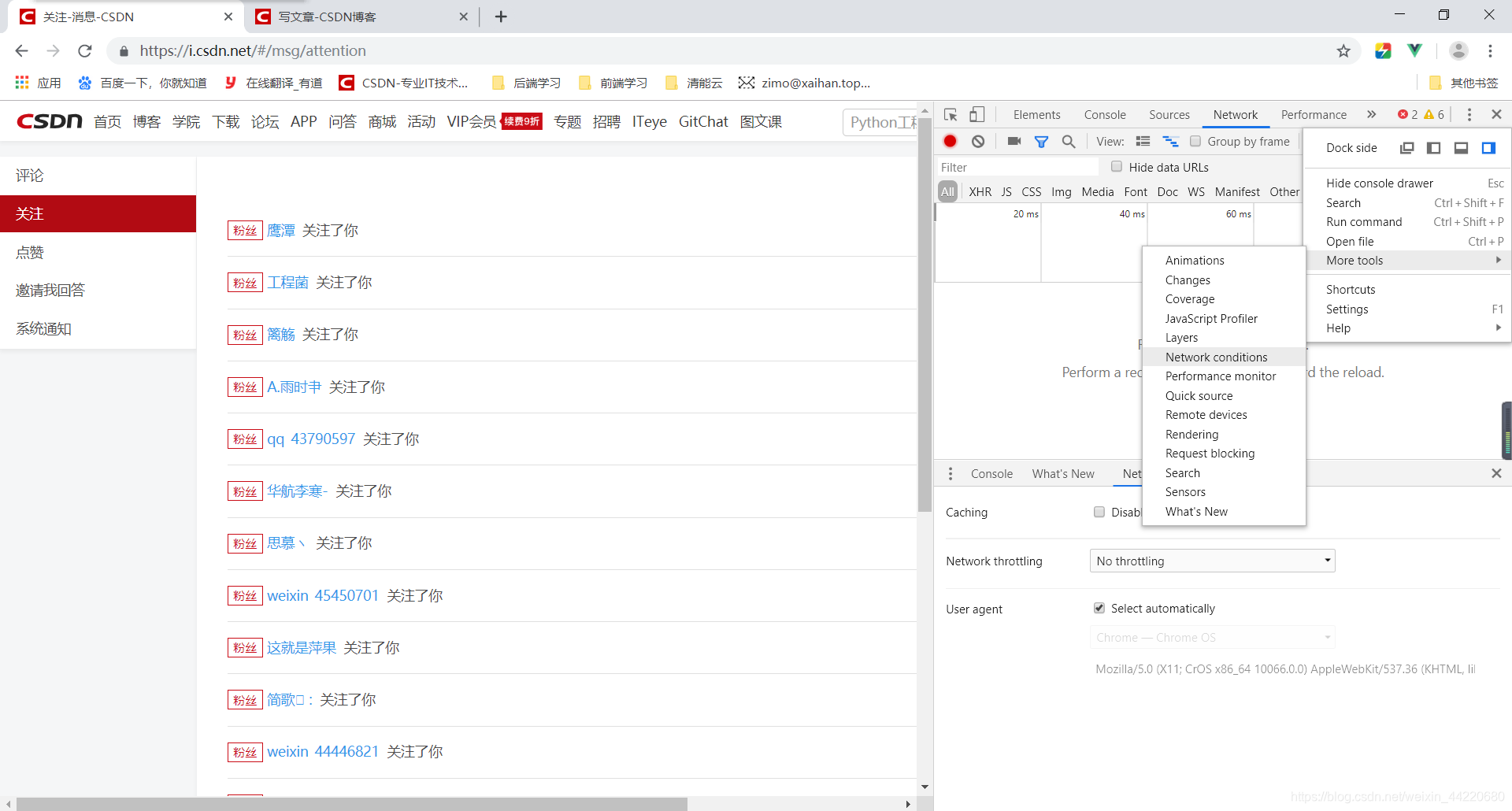Dock DevTools to the left

(1434, 148)
